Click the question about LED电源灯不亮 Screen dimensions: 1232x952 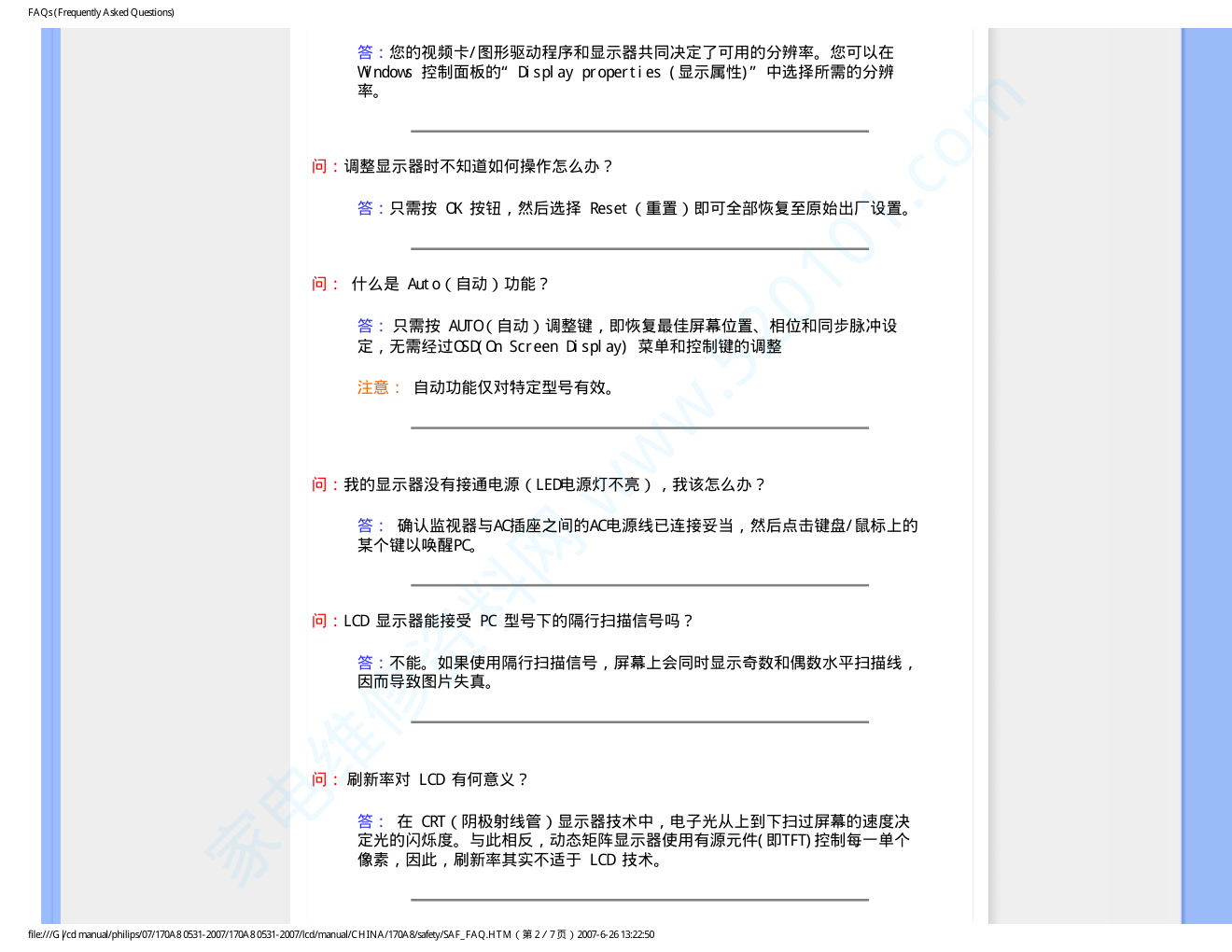point(539,484)
